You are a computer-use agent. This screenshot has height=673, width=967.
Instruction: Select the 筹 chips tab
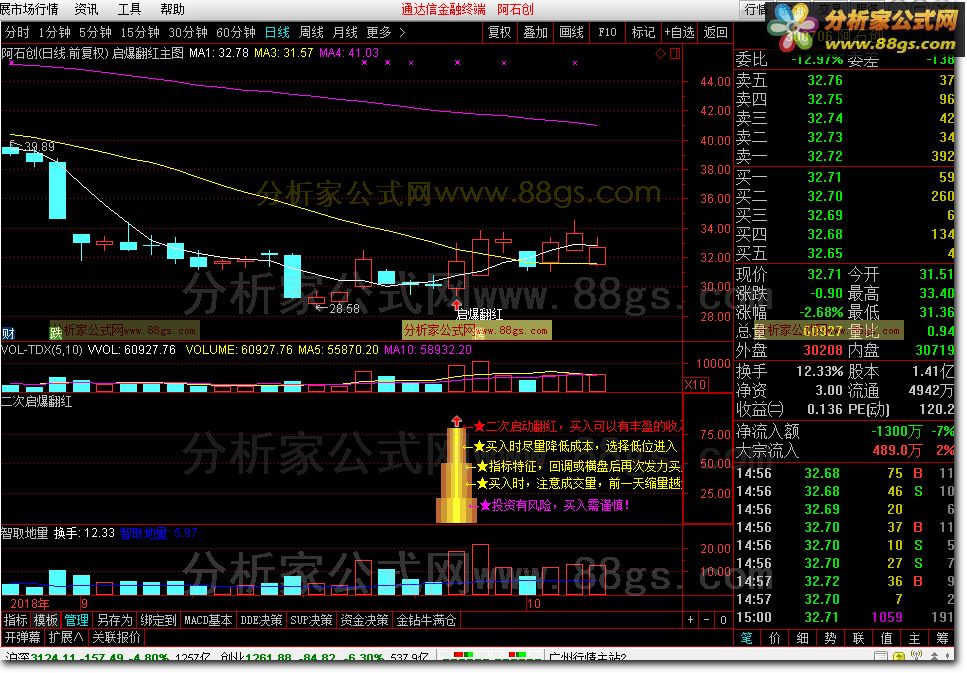click(942, 638)
